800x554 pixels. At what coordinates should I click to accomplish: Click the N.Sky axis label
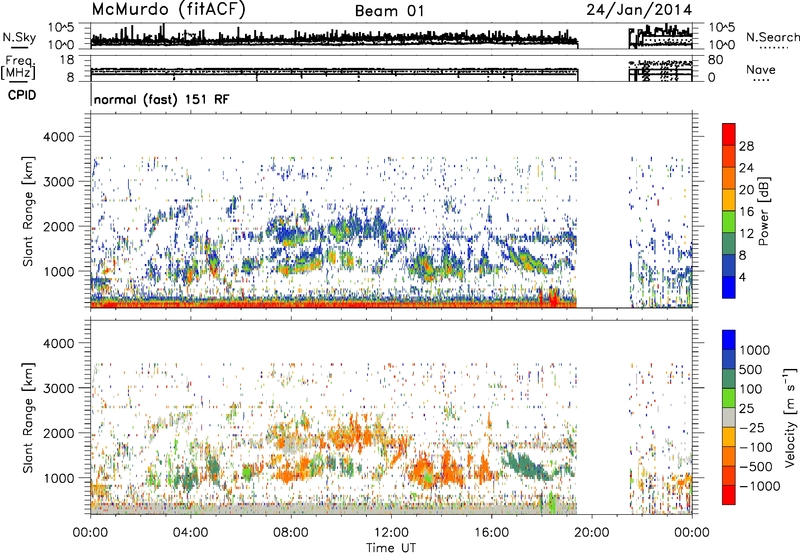coord(19,37)
